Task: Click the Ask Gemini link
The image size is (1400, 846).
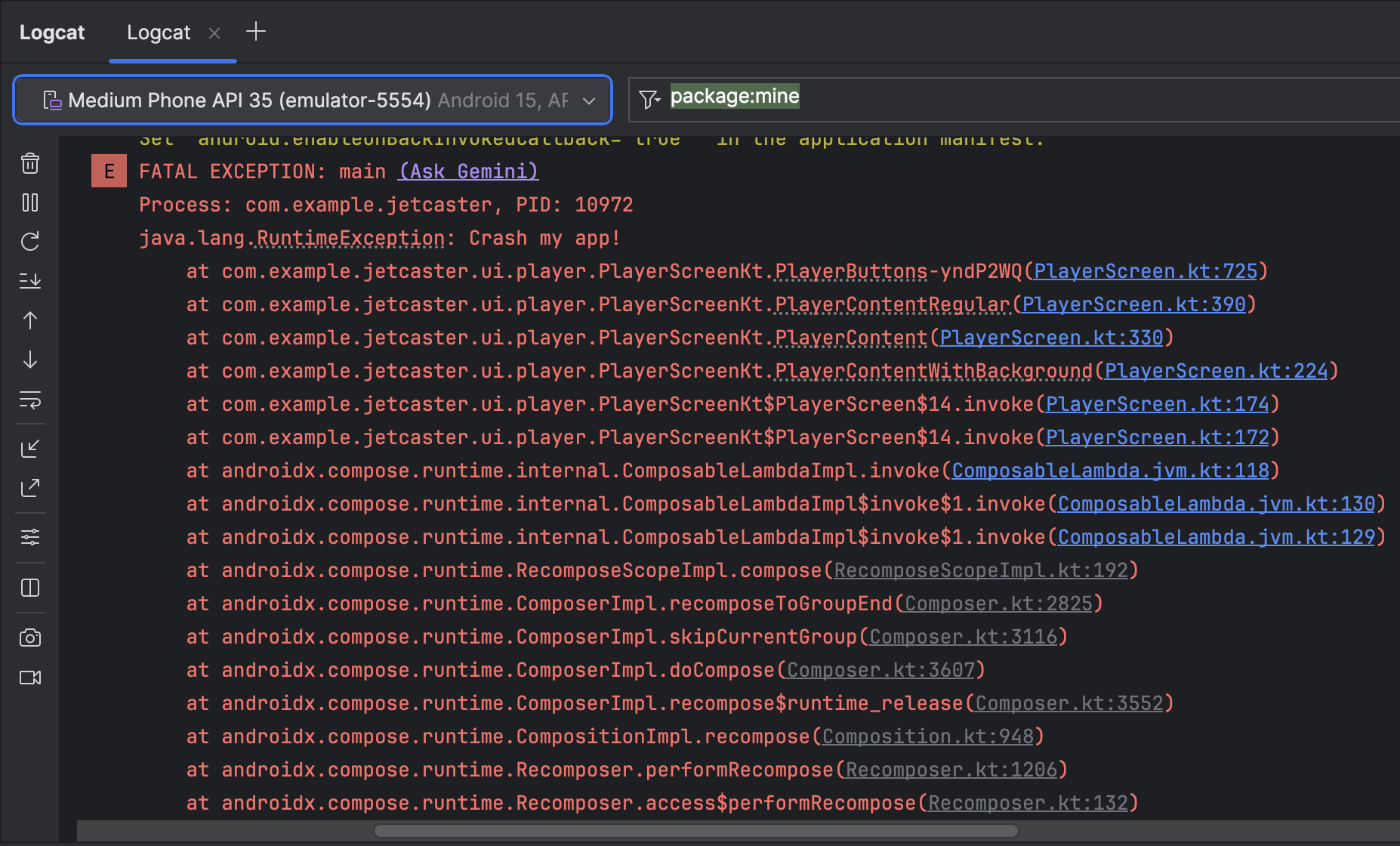Action: coord(468,171)
